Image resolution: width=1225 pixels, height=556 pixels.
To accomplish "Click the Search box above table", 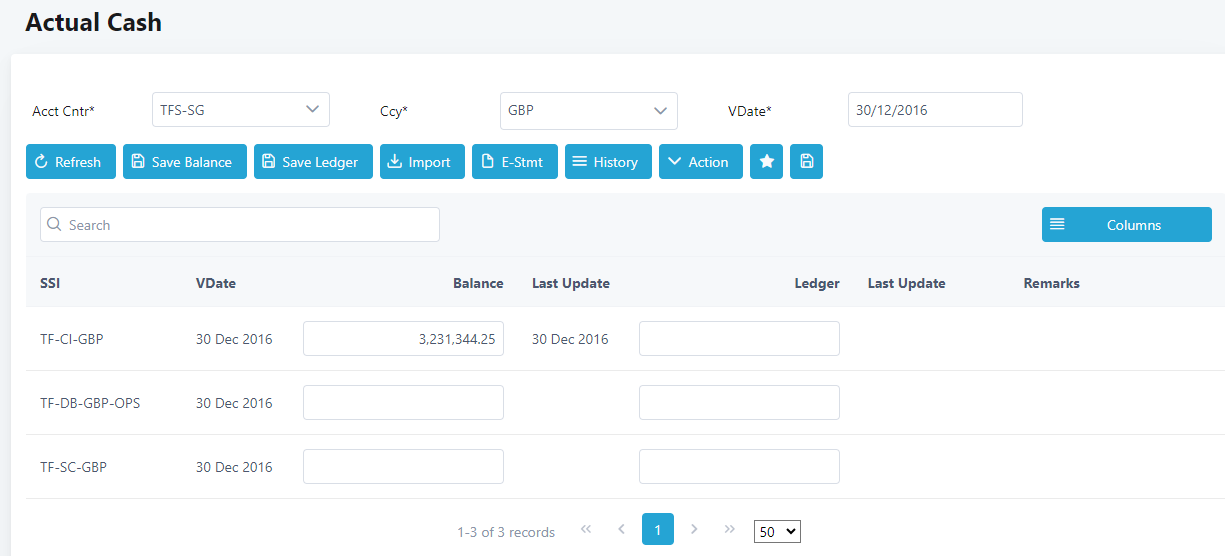I will click(240, 225).
